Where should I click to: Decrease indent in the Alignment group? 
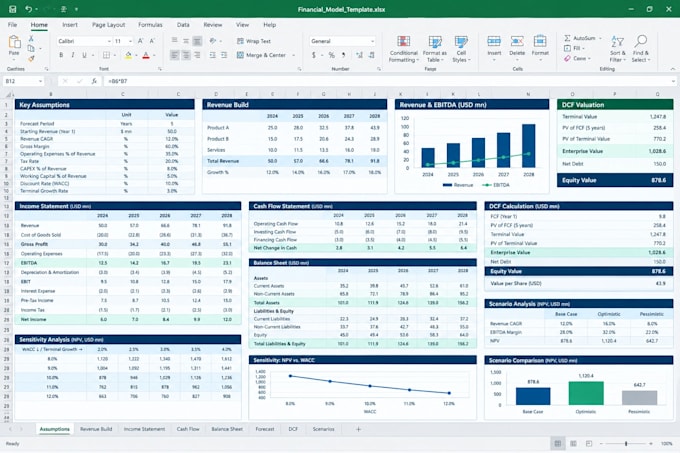(212, 55)
